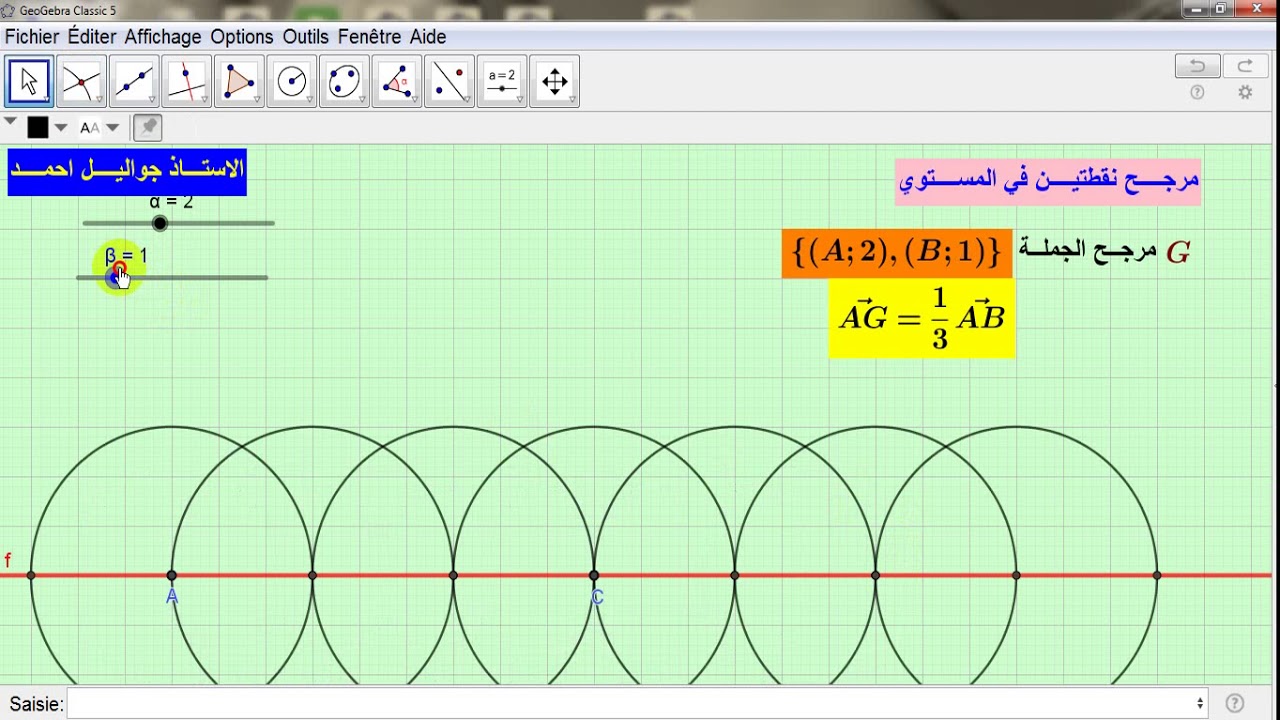The width and height of the screenshot is (1280, 720).
Task: Select the orange {(A;2),(B;1)} text box
Action: 897,252
